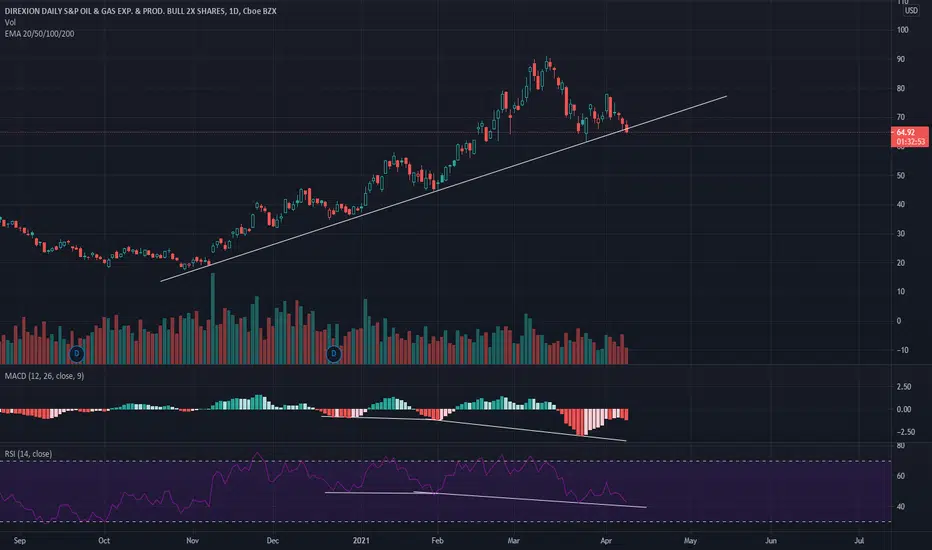Click the 2.50 value on the MACD axis
The height and width of the screenshot is (550, 932).
903,386
